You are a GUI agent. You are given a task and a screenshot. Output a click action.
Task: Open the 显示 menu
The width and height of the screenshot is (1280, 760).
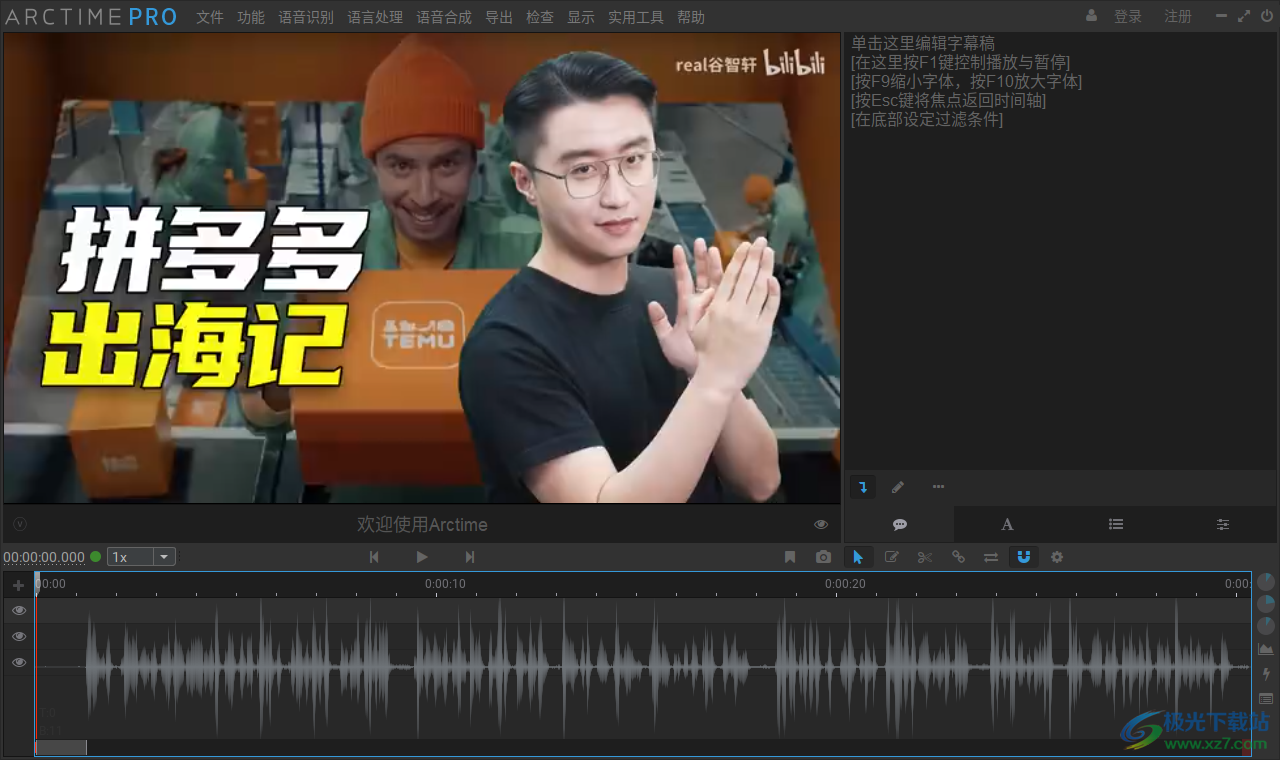tap(581, 17)
